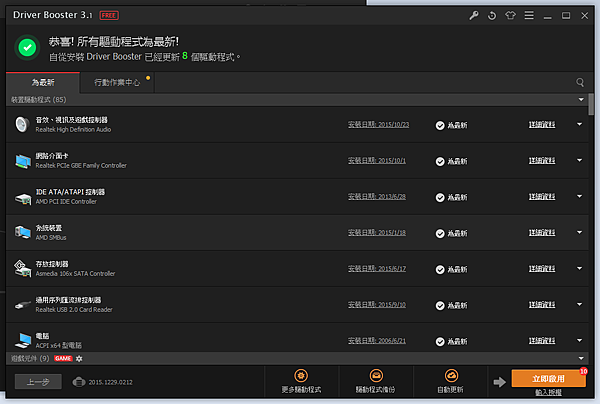
Task: Open the restore history icon
Action: 492,16
